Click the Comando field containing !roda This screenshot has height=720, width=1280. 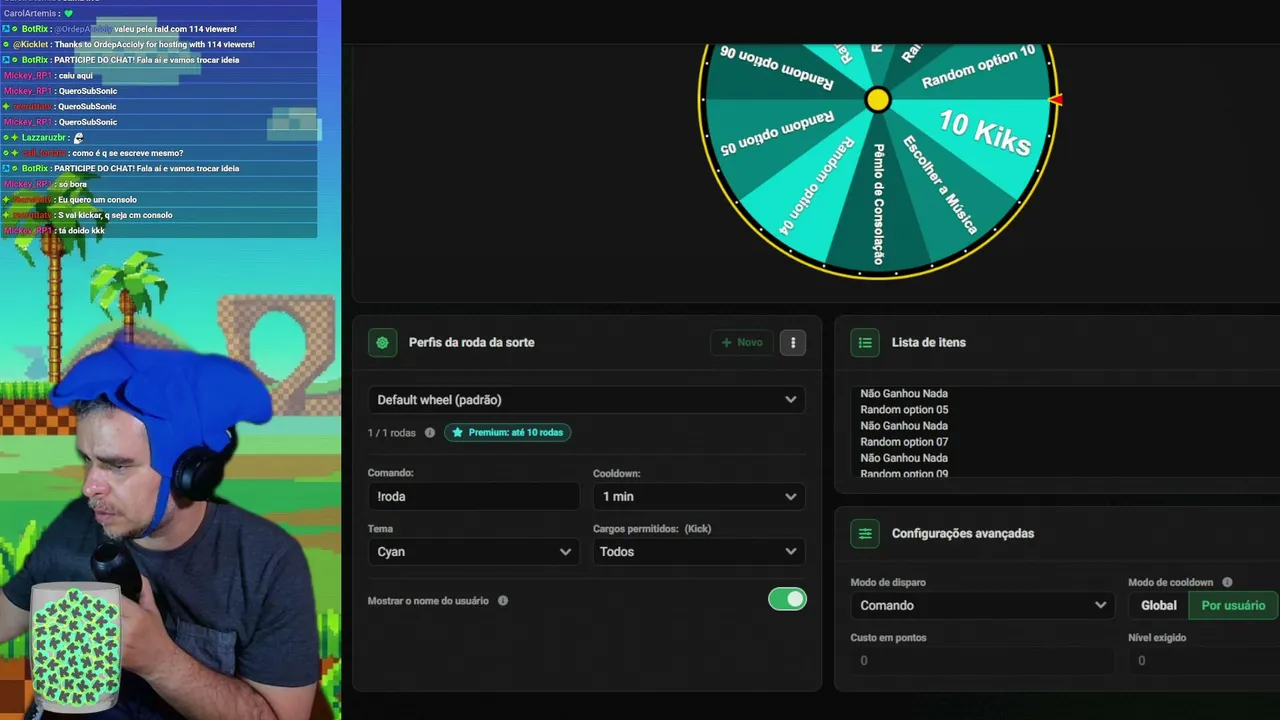pos(473,496)
